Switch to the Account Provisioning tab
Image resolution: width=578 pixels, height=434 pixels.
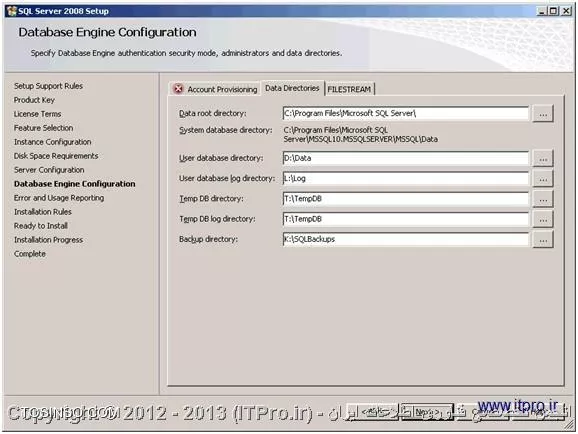(216, 89)
